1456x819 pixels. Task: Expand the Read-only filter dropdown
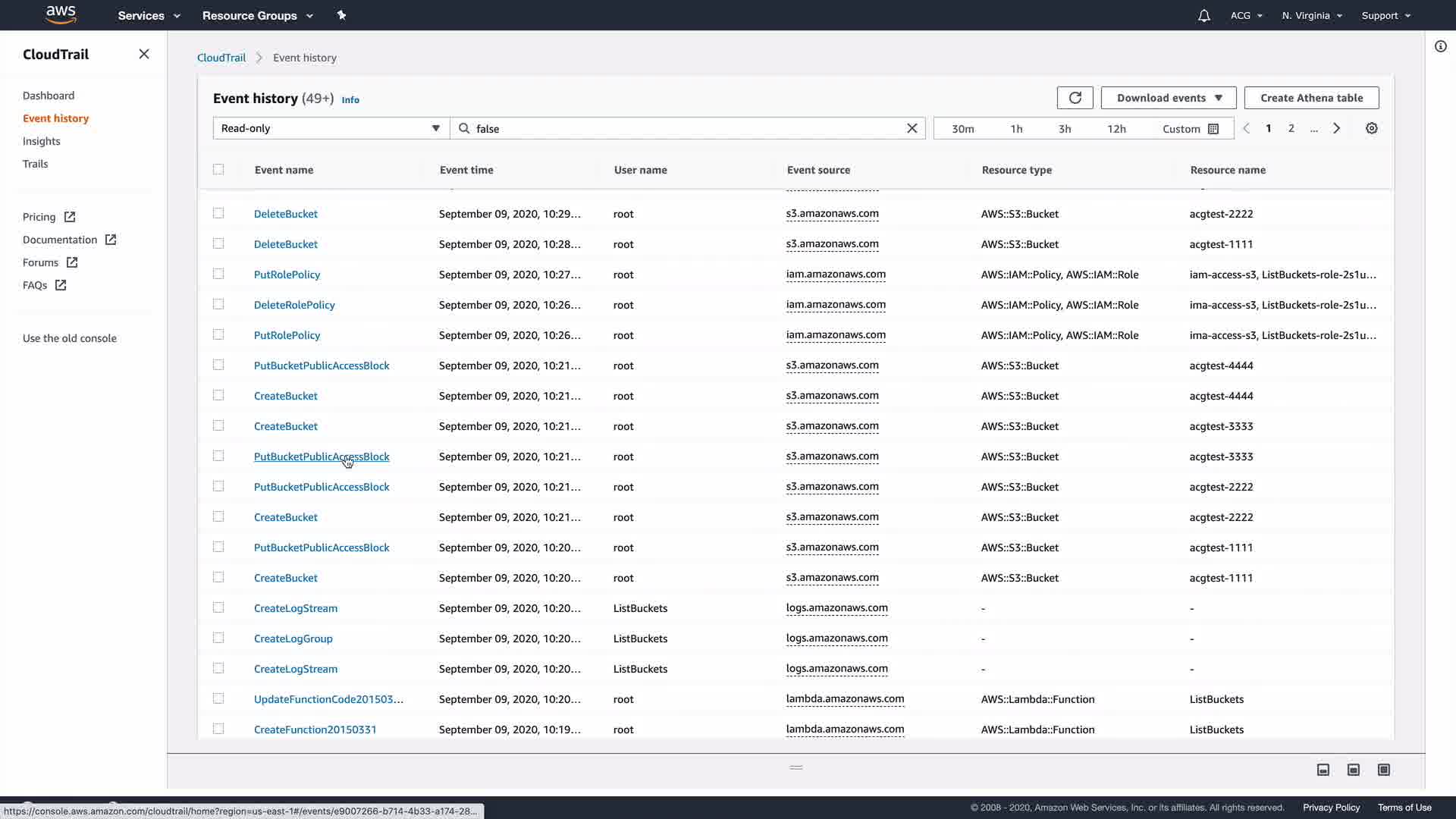coord(331,129)
